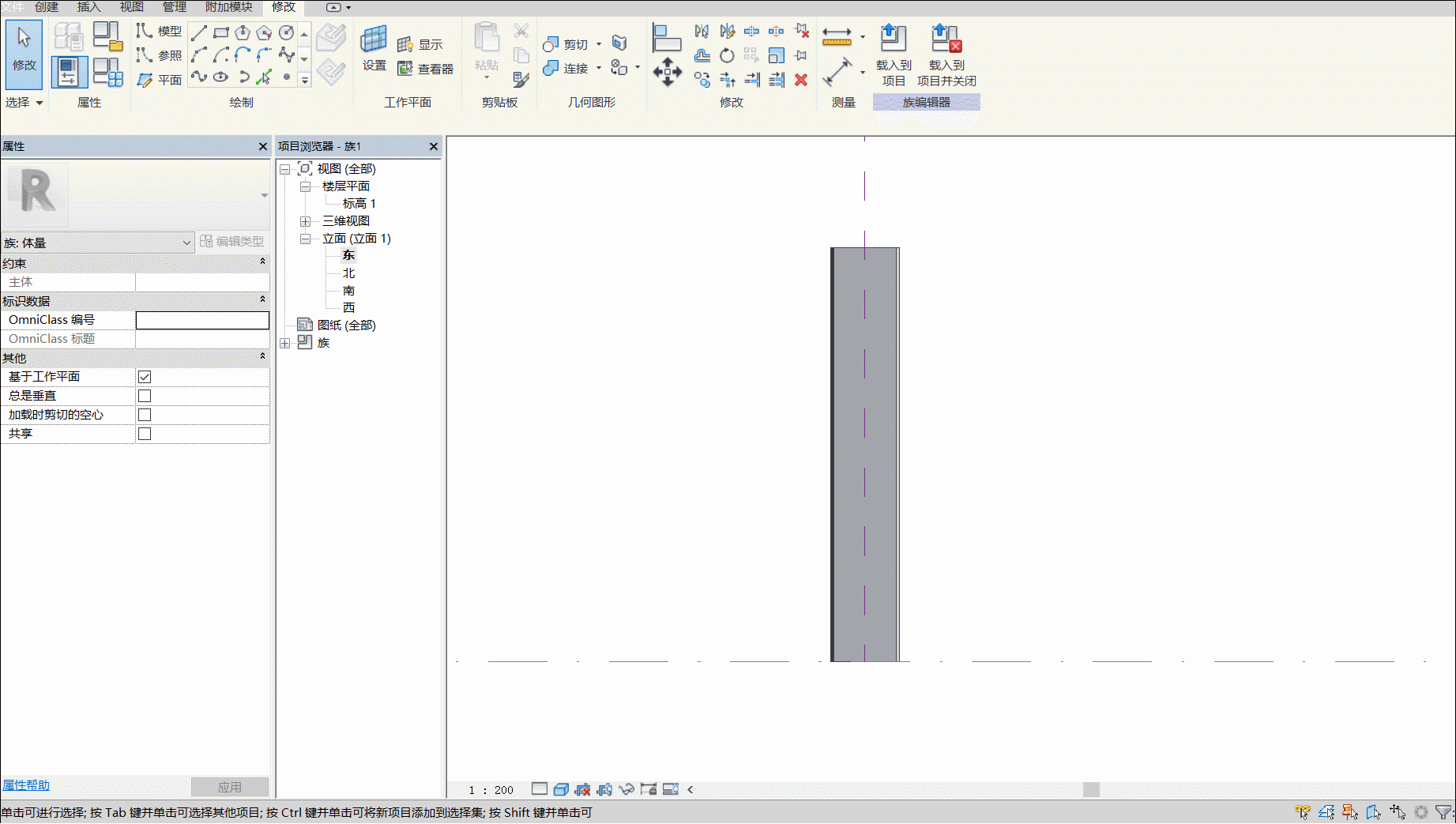Click the 显示 work plane icon

(419, 44)
